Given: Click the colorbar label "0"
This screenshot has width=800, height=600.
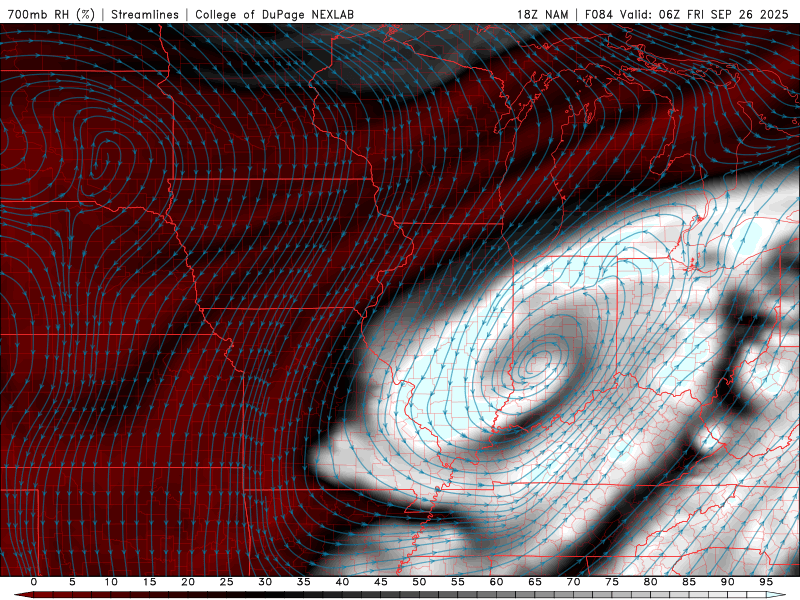Looking at the screenshot, I should pos(34,582).
